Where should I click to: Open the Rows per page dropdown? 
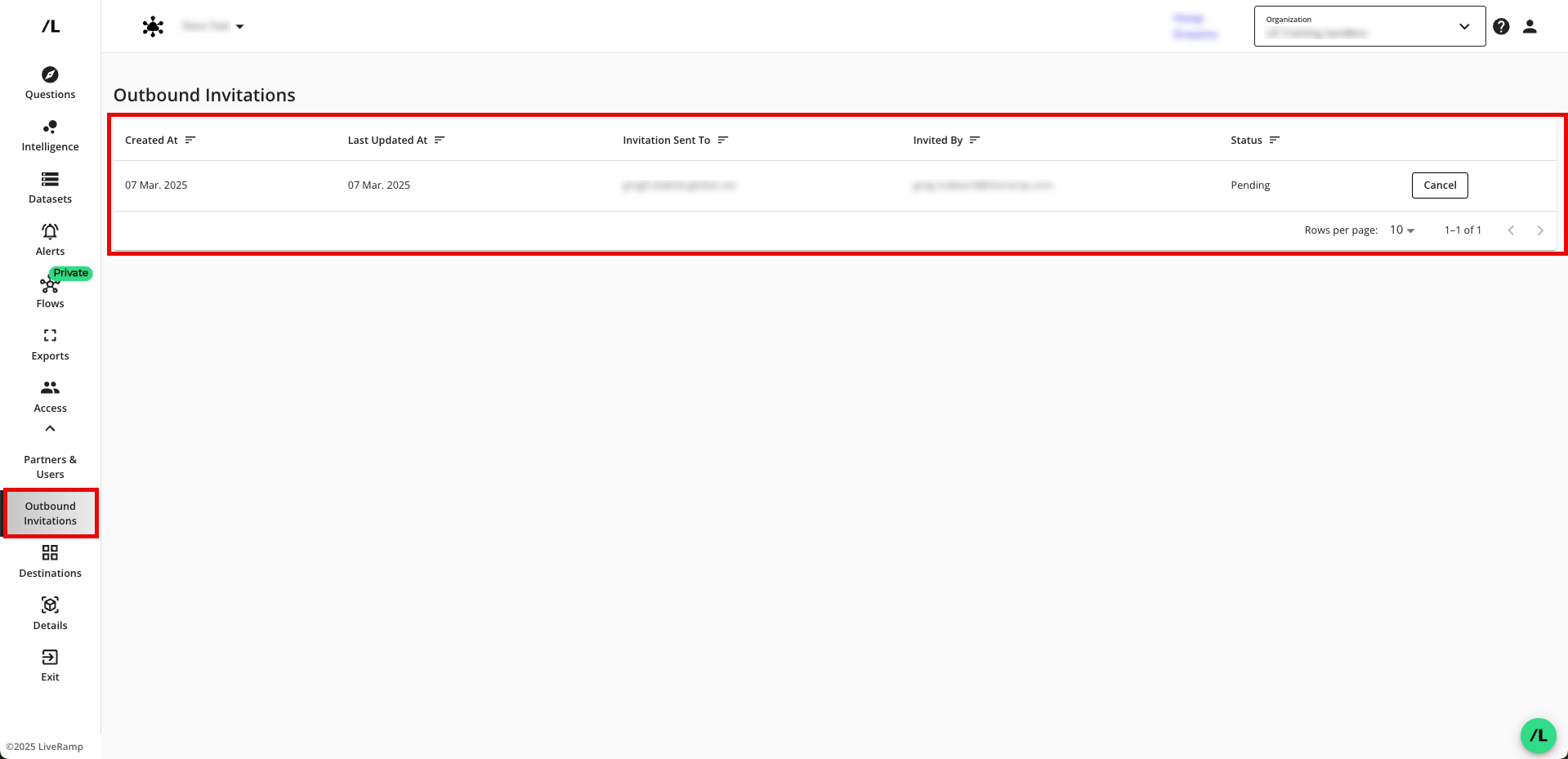1402,230
